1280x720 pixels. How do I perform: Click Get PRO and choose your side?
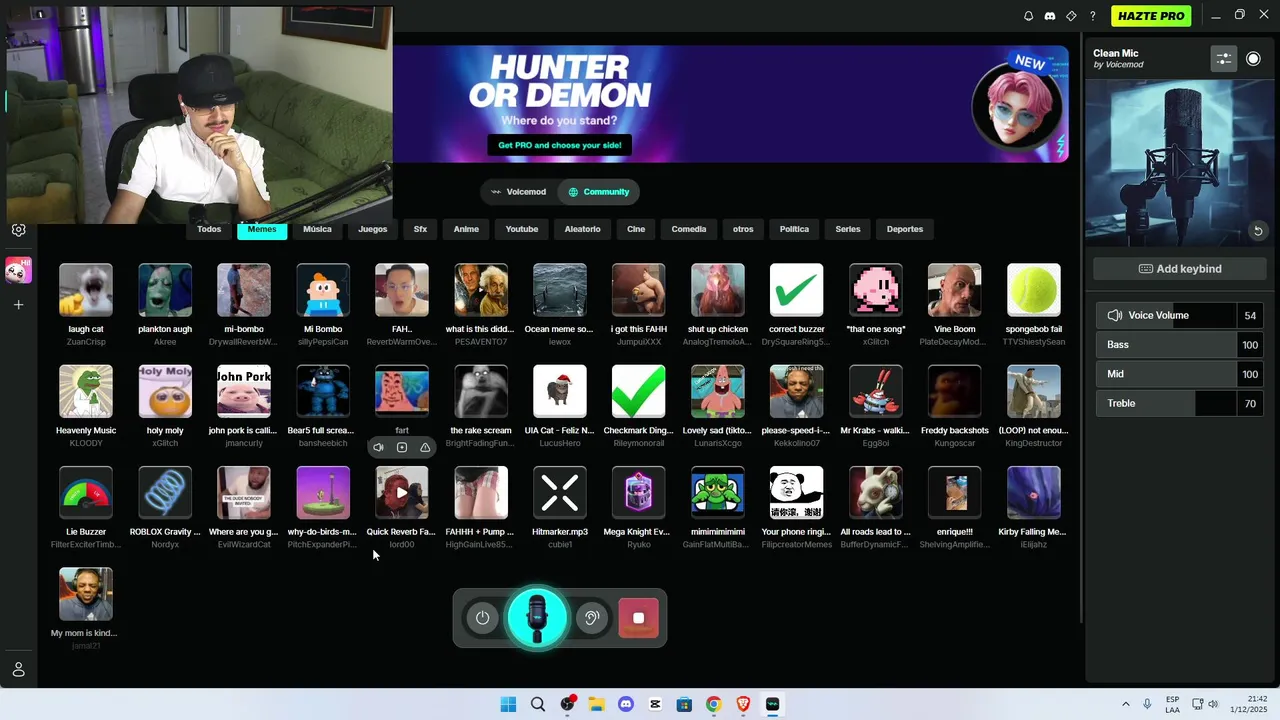(x=560, y=145)
